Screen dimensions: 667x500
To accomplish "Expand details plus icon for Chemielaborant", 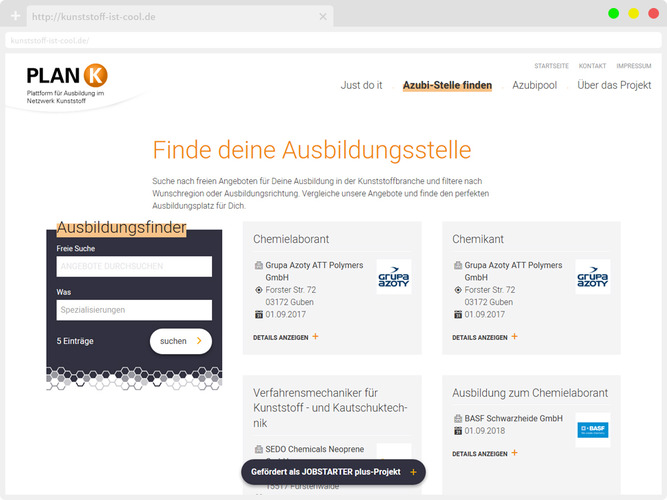I will (315, 337).
